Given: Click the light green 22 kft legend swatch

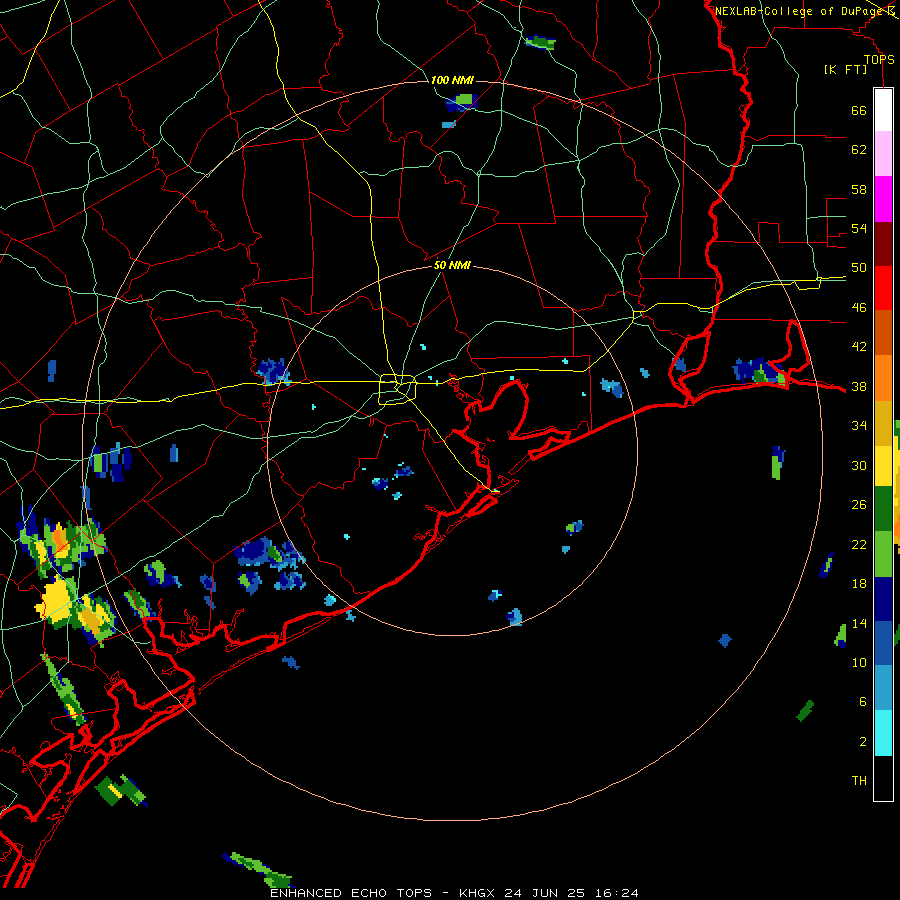Looking at the screenshot, I should tap(883, 554).
